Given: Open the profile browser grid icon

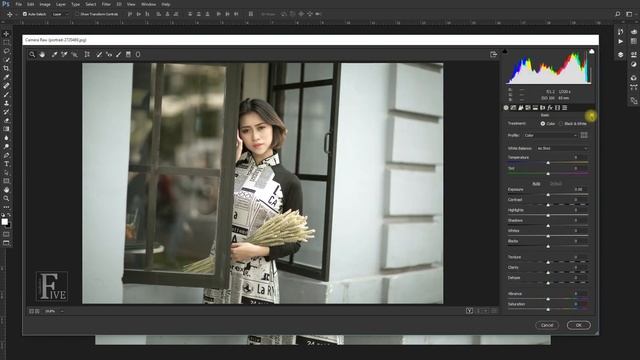Looking at the screenshot, I should pos(584,135).
